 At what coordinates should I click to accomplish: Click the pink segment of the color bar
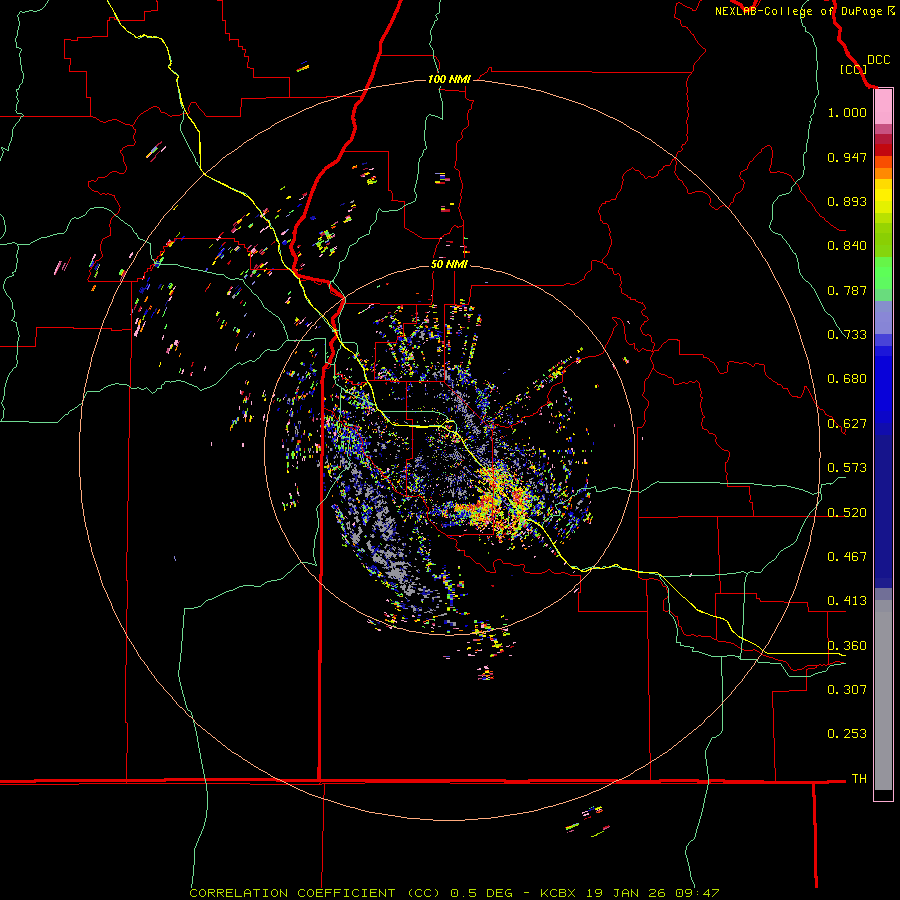[x=883, y=107]
